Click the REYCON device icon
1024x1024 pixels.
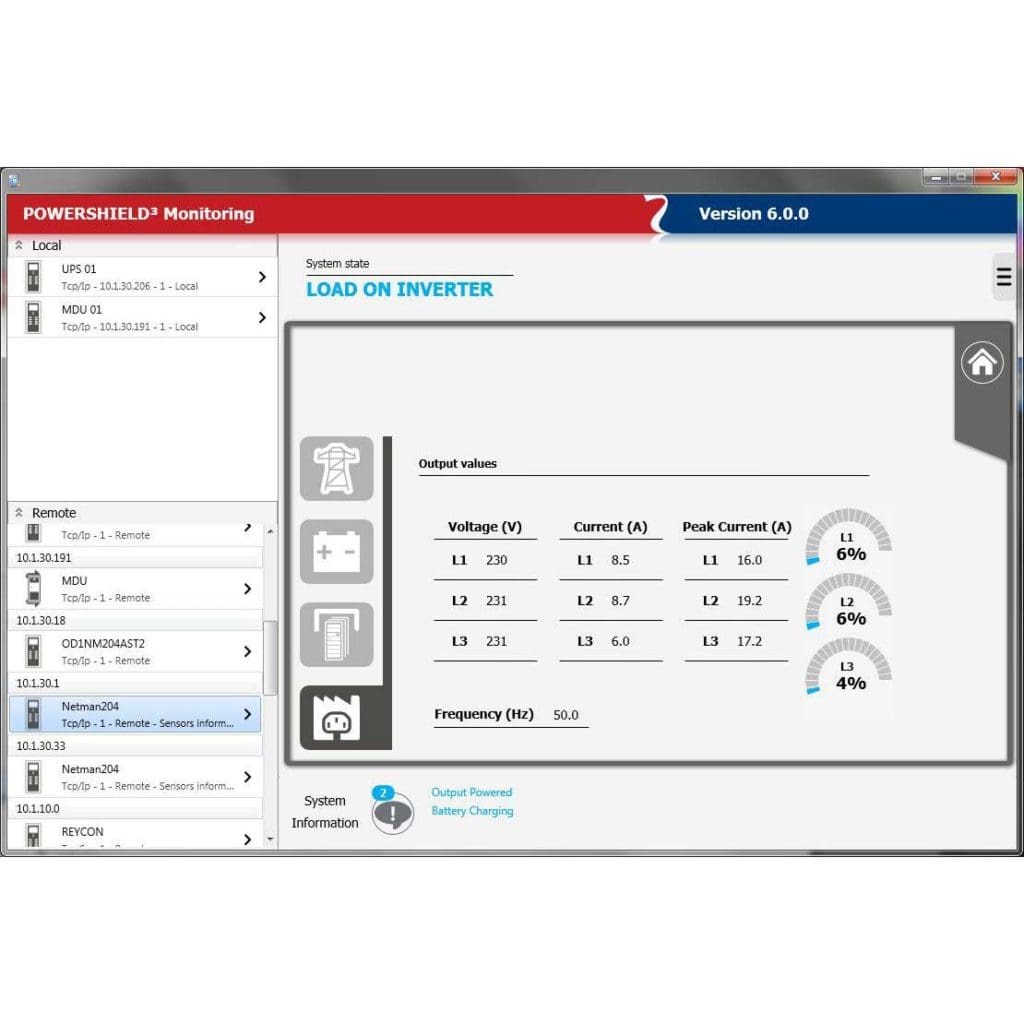33,836
